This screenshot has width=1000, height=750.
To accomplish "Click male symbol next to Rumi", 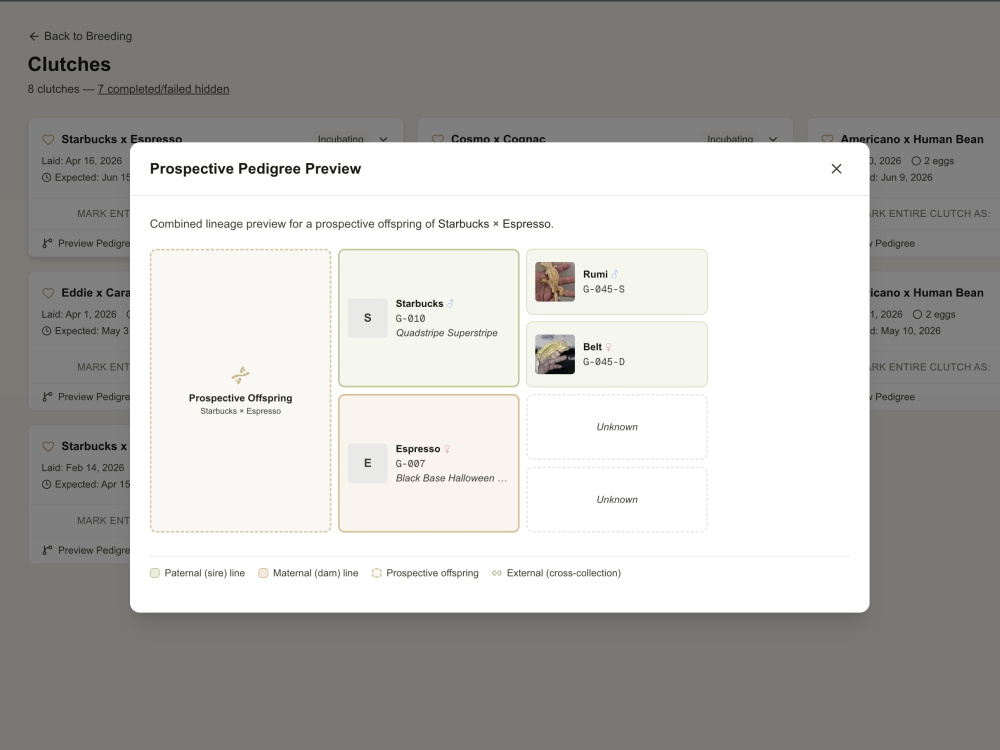I will point(615,274).
